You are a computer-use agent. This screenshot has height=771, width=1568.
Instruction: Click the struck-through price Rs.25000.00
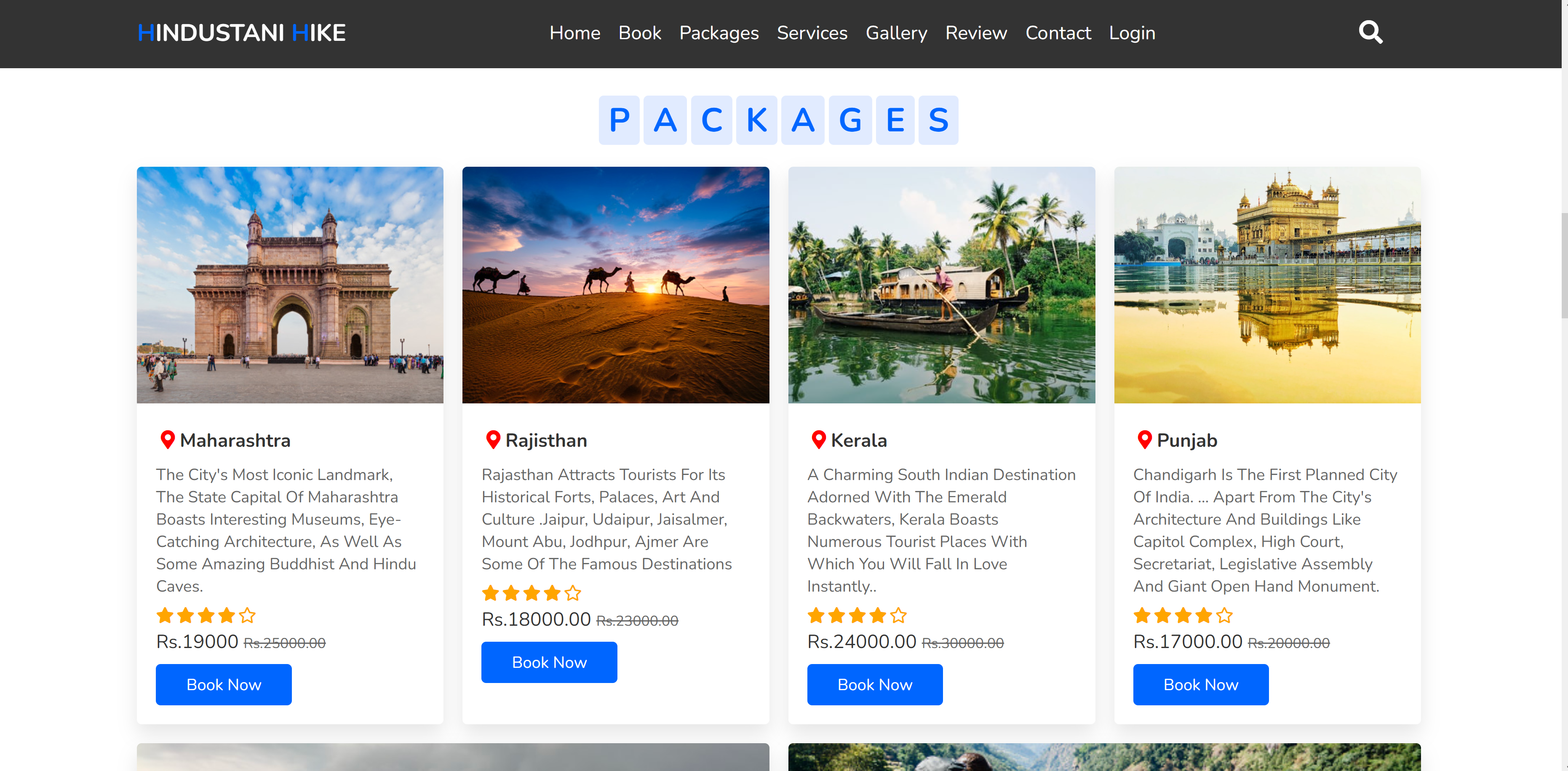coord(284,643)
